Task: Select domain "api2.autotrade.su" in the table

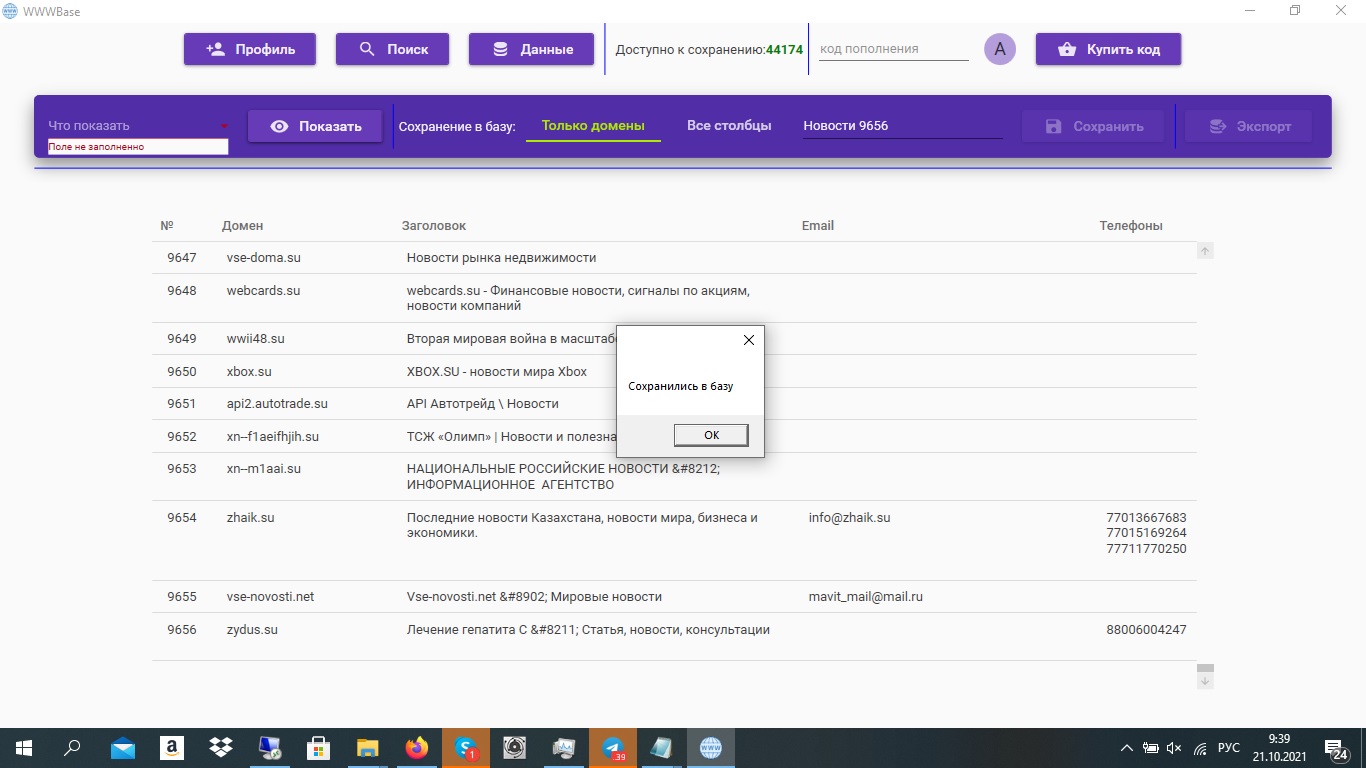Action: tap(277, 404)
